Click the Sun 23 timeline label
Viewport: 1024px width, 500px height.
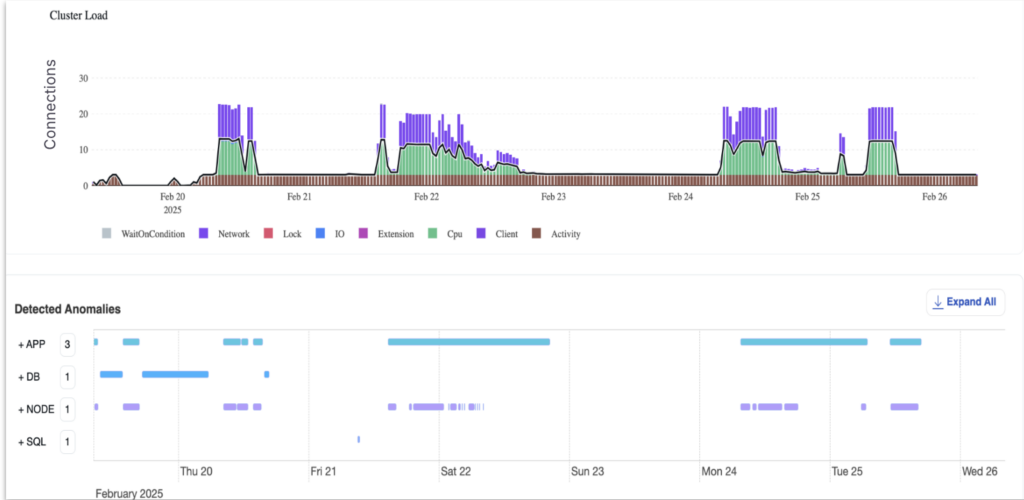(x=587, y=471)
